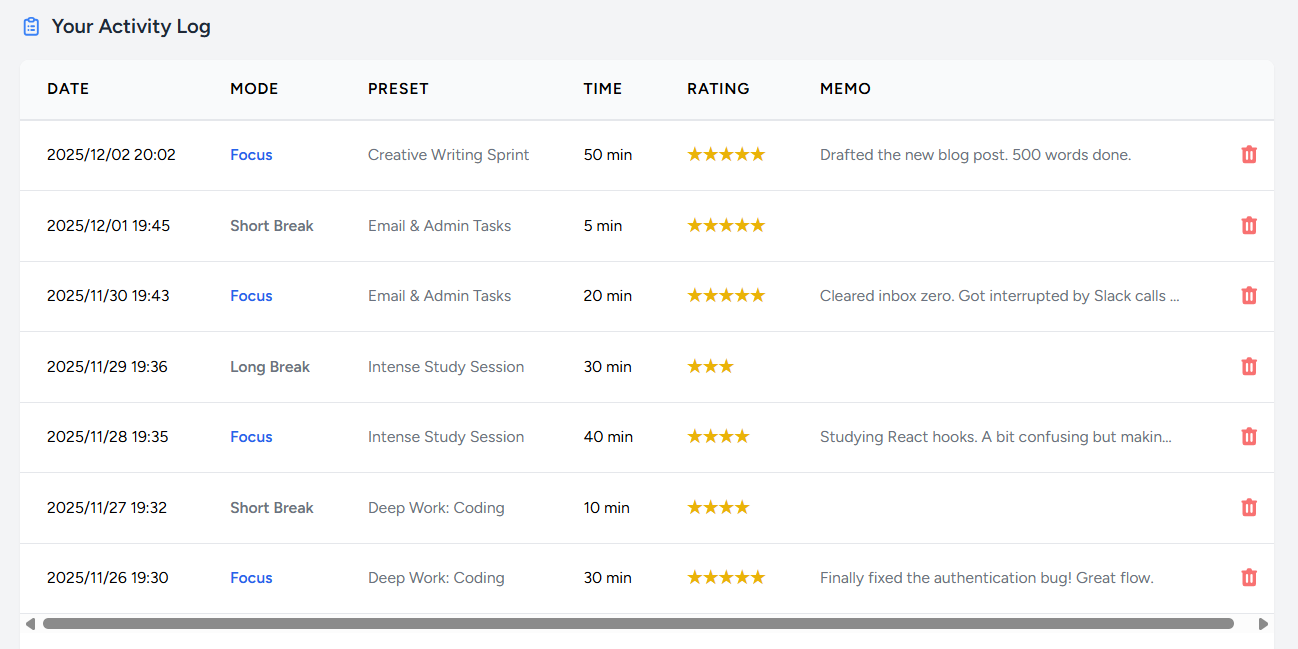Click the five-star rating on the top row
This screenshot has height=649, width=1298.
tap(726, 155)
